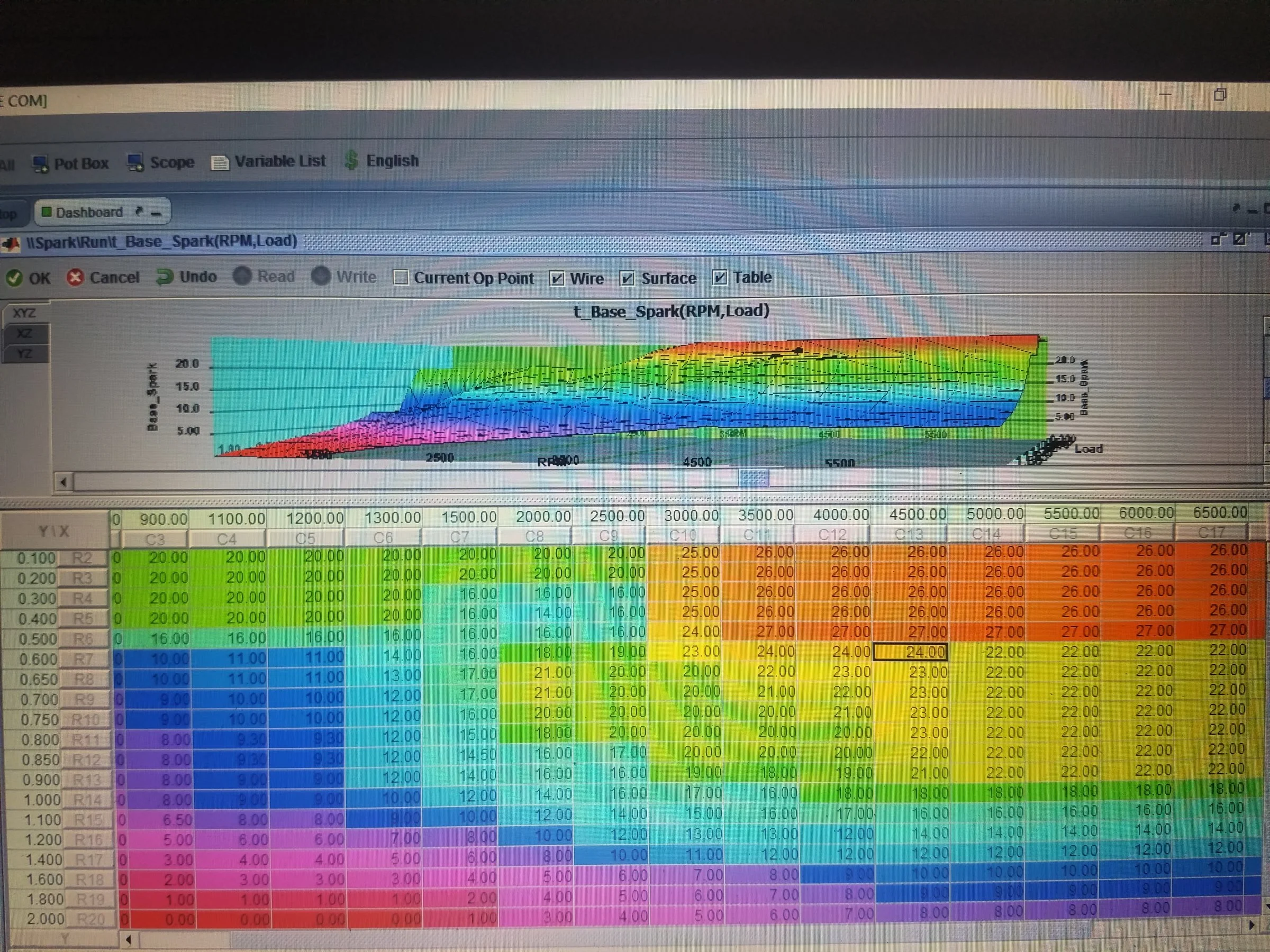The image size is (1270, 952).
Task: Switch graph to XZ view
Action: [24, 333]
